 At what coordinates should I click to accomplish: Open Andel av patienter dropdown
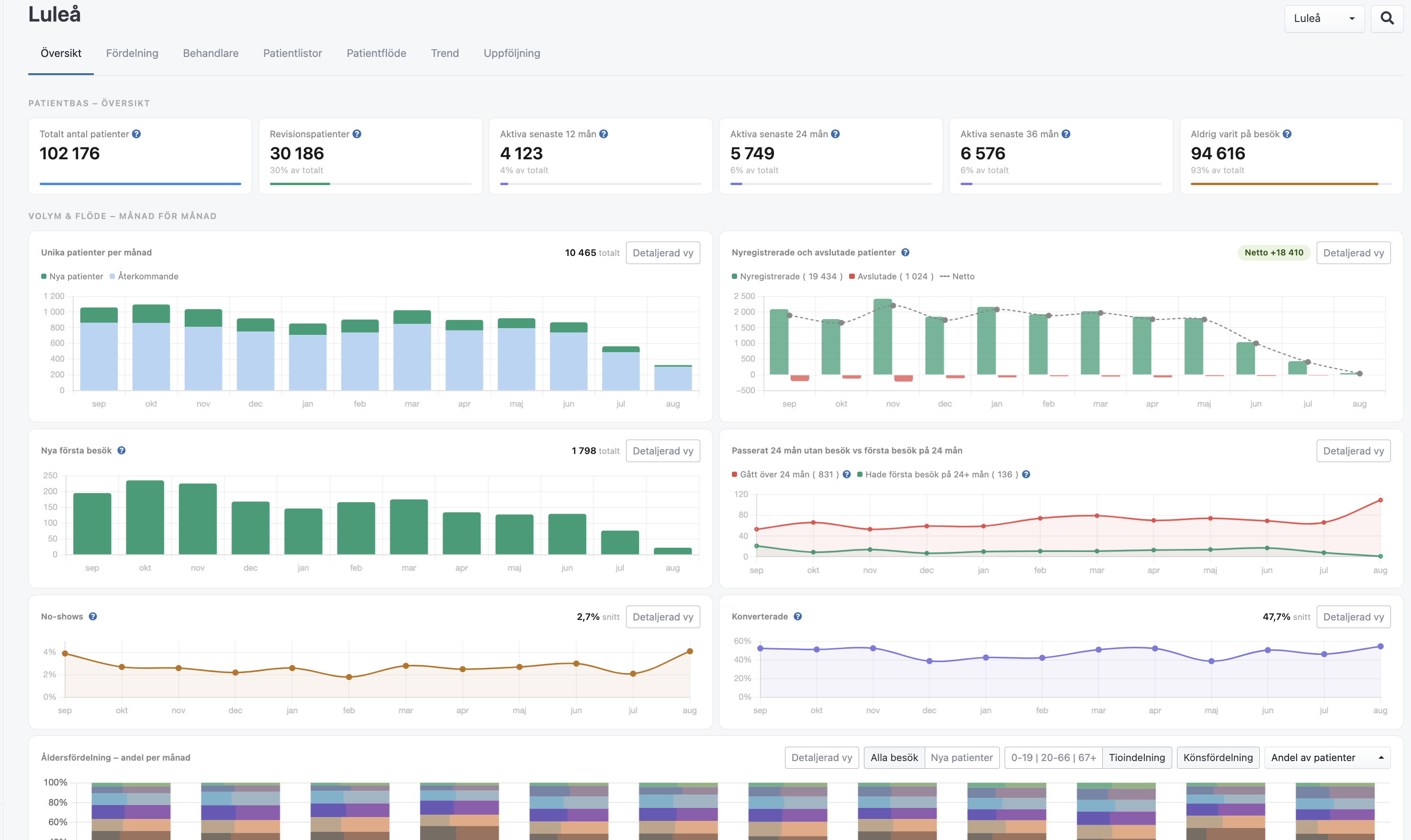pyautogui.click(x=1327, y=757)
